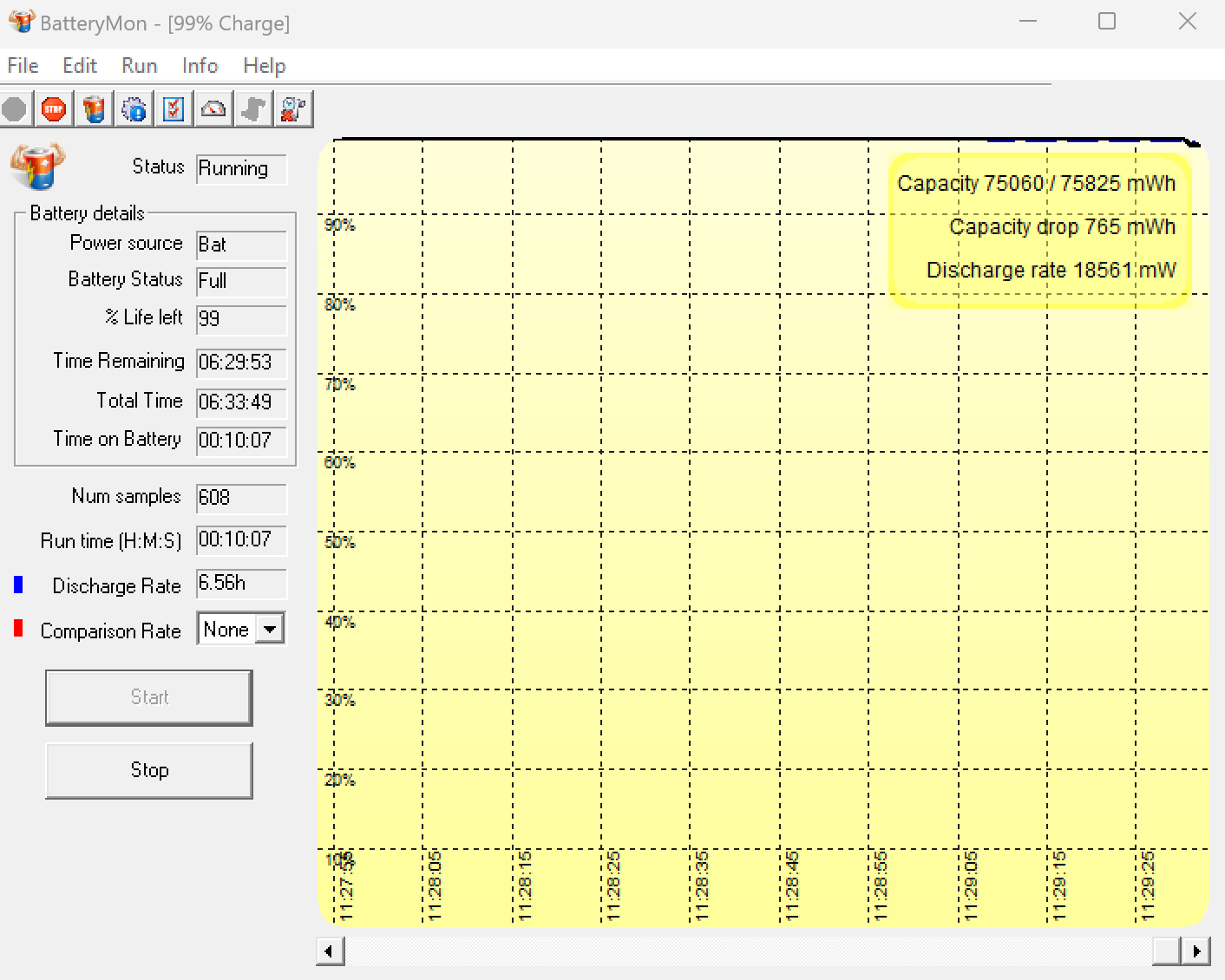Click the 60% label on the graph axis
Image resolution: width=1225 pixels, height=980 pixels.
[x=339, y=463]
